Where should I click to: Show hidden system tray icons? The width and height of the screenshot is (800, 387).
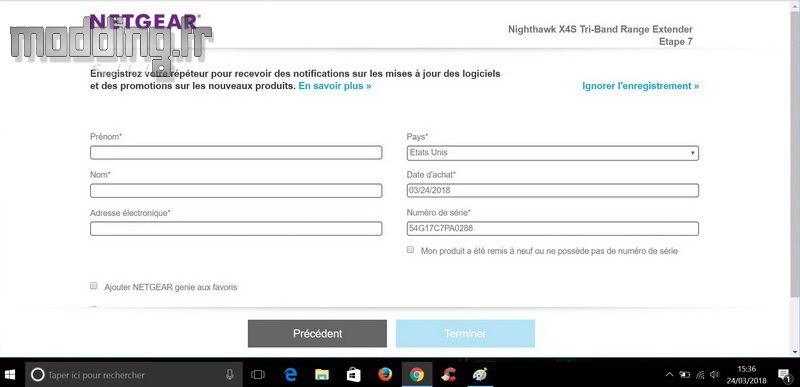pyautogui.click(x=669, y=375)
